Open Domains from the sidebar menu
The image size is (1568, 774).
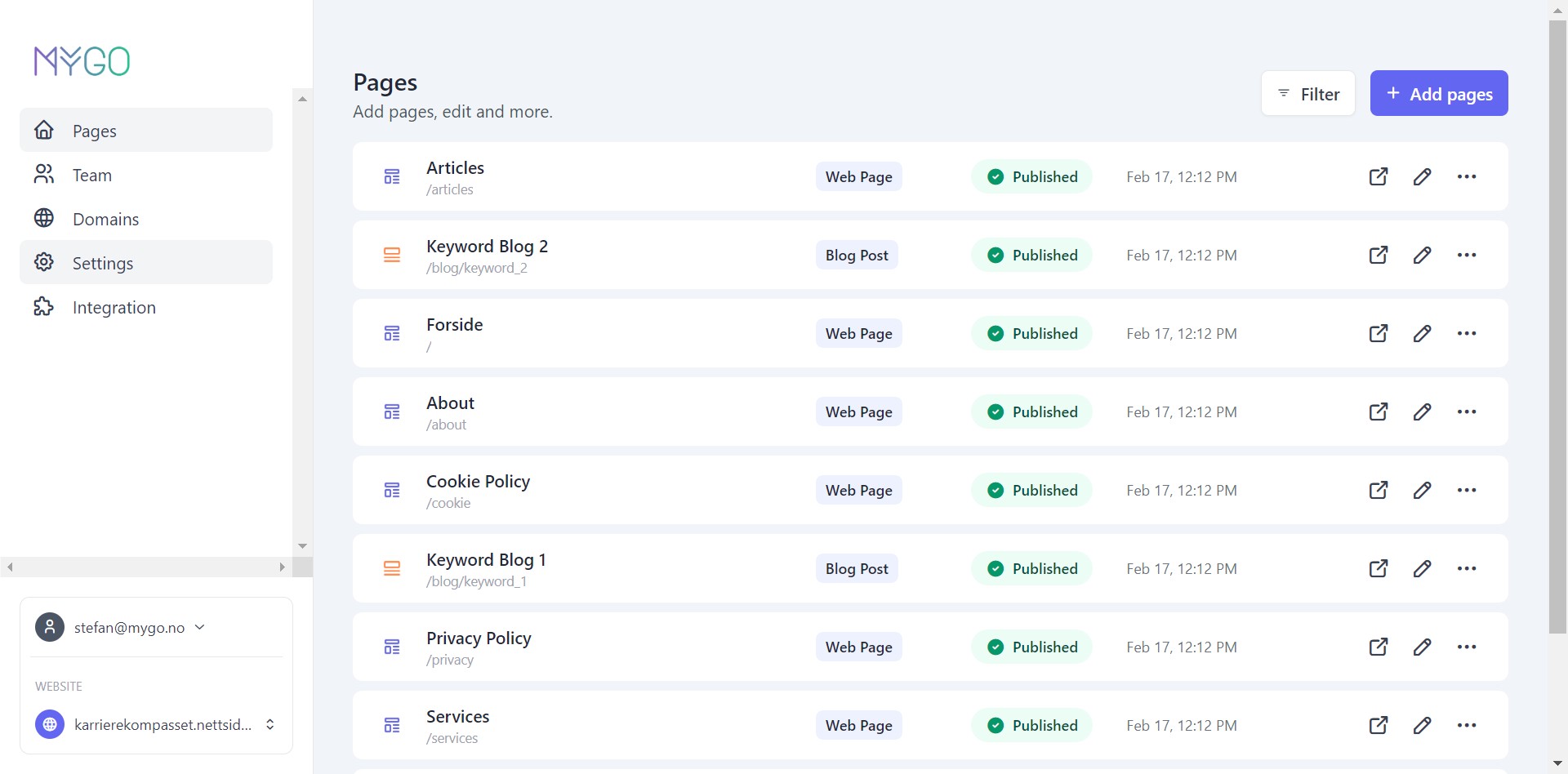pos(105,220)
